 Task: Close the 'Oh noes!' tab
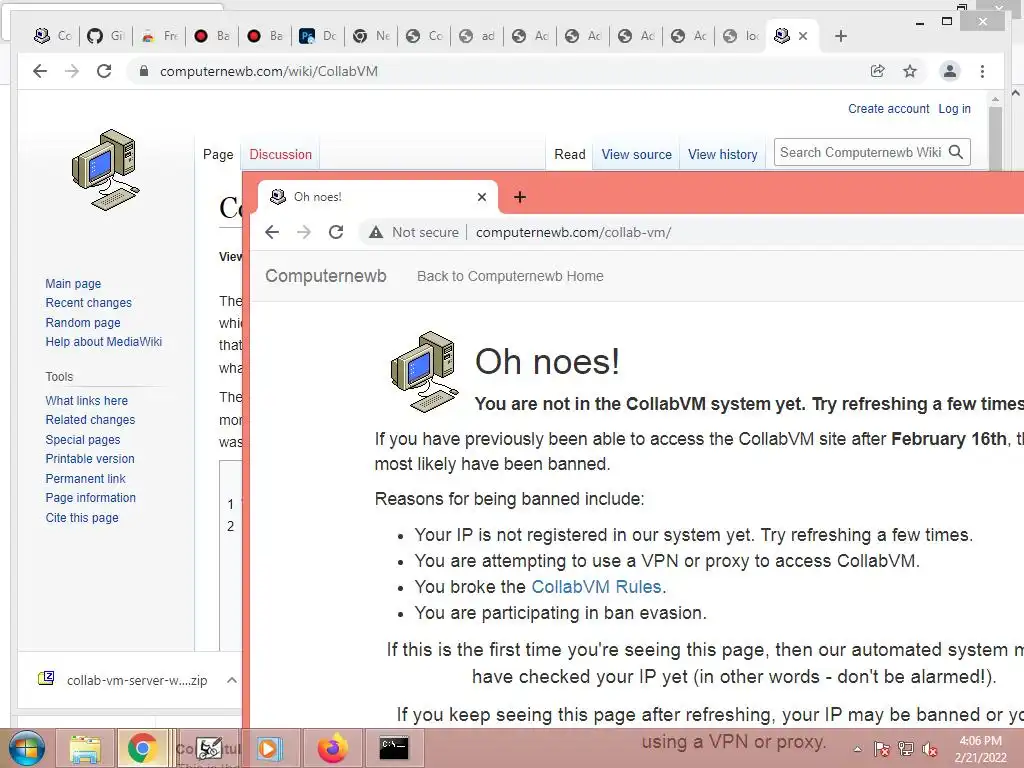coord(481,197)
